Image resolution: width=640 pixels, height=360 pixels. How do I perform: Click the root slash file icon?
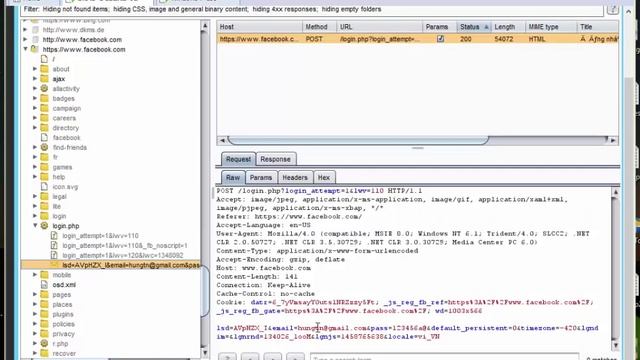point(44,59)
